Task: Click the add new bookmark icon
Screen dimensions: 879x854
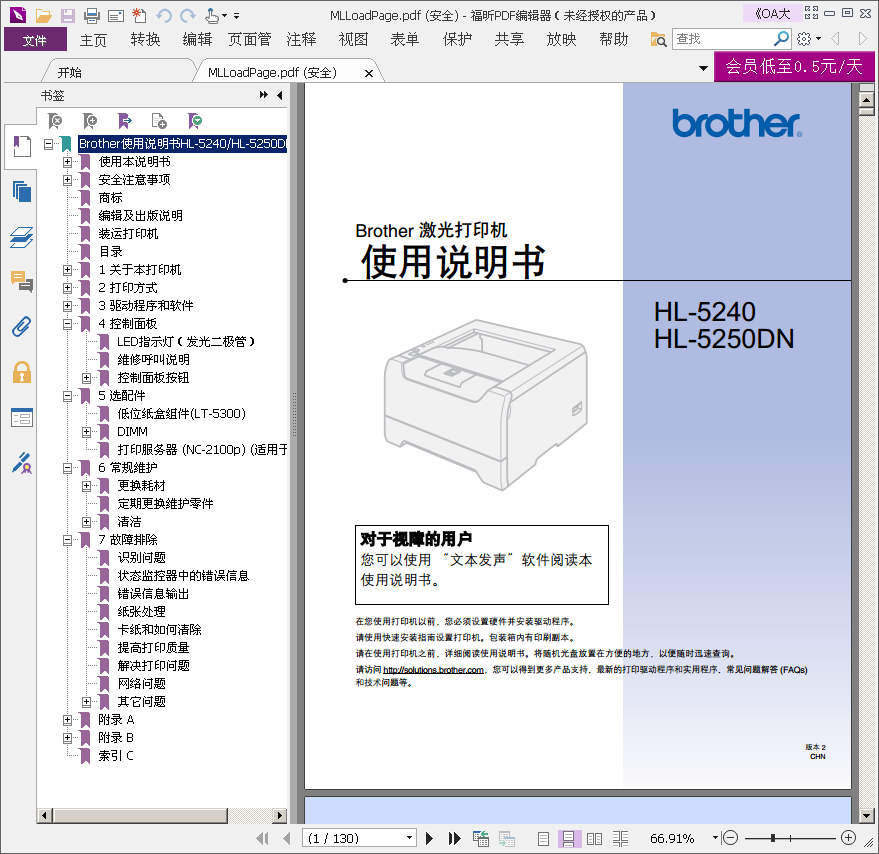Action: 90,121
